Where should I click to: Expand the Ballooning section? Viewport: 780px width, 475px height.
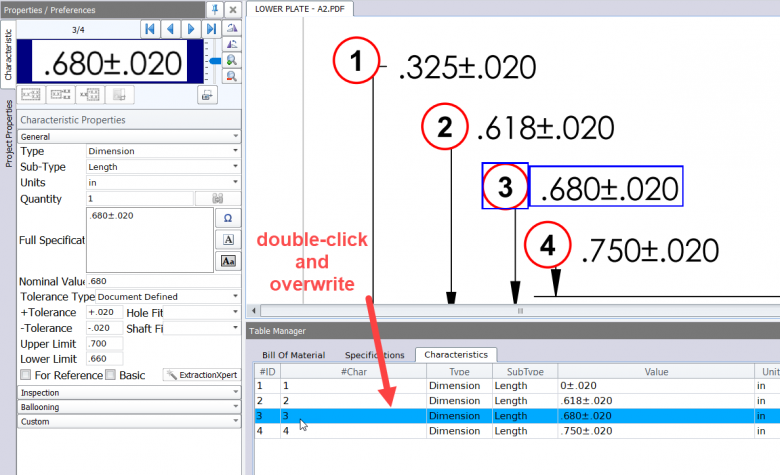[x=129, y=407]
